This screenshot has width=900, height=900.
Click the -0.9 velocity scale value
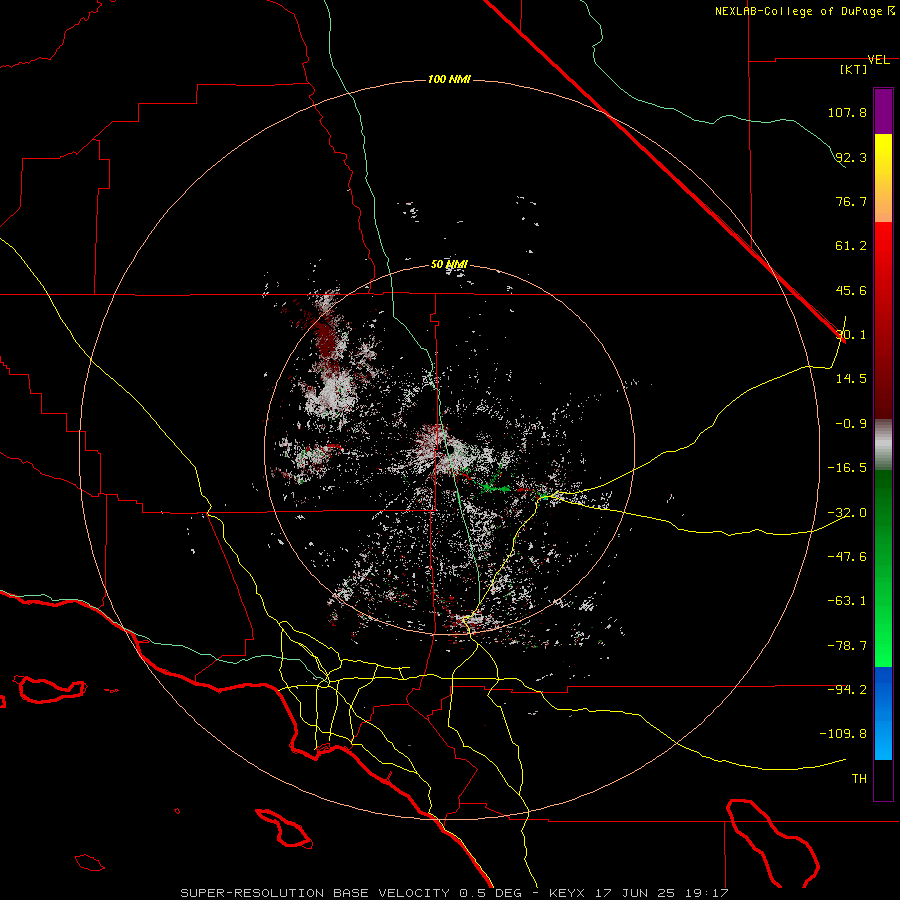(851, 424)
